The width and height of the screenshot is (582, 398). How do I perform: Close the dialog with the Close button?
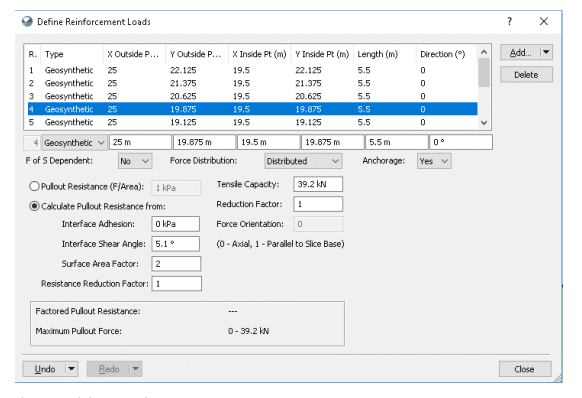point(525,369)
